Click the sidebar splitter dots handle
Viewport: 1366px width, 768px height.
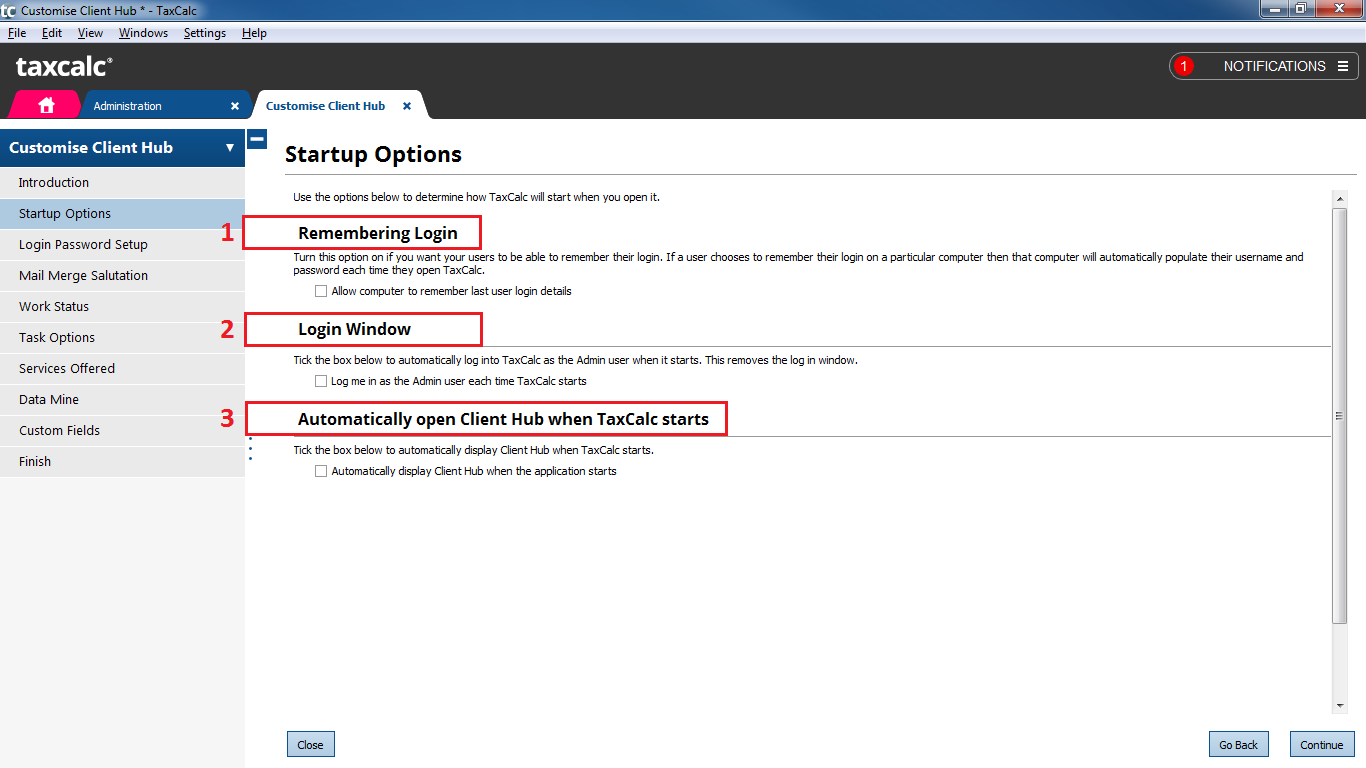click(250, 449)
